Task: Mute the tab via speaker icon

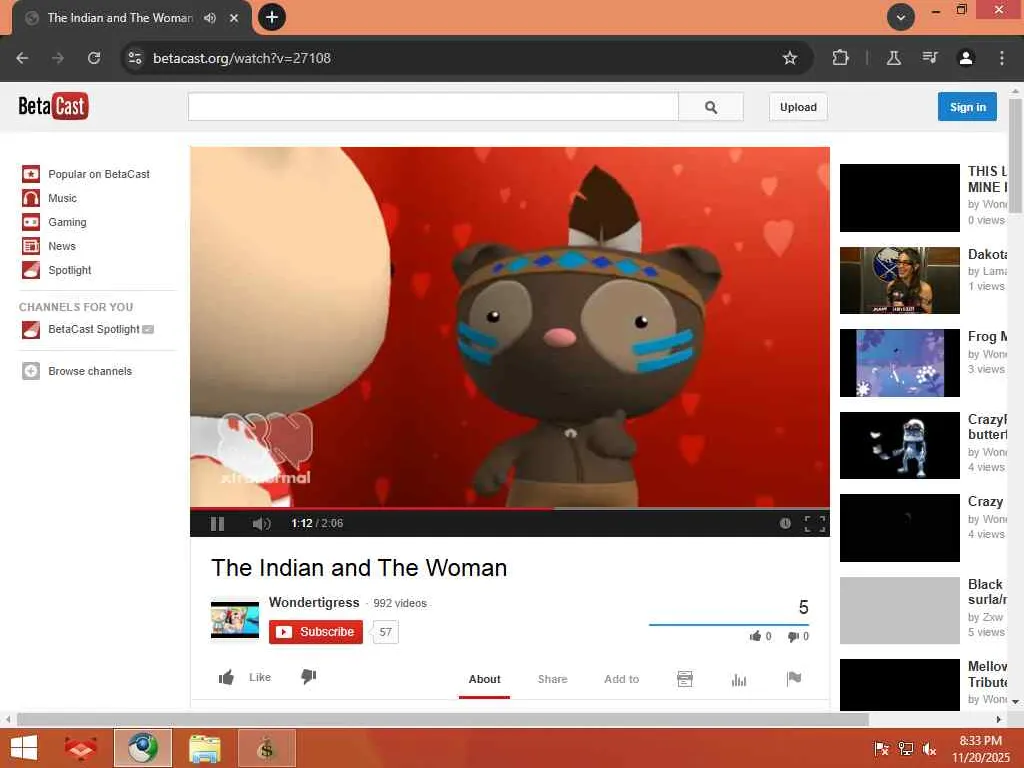Action: [x=210, y=18]
